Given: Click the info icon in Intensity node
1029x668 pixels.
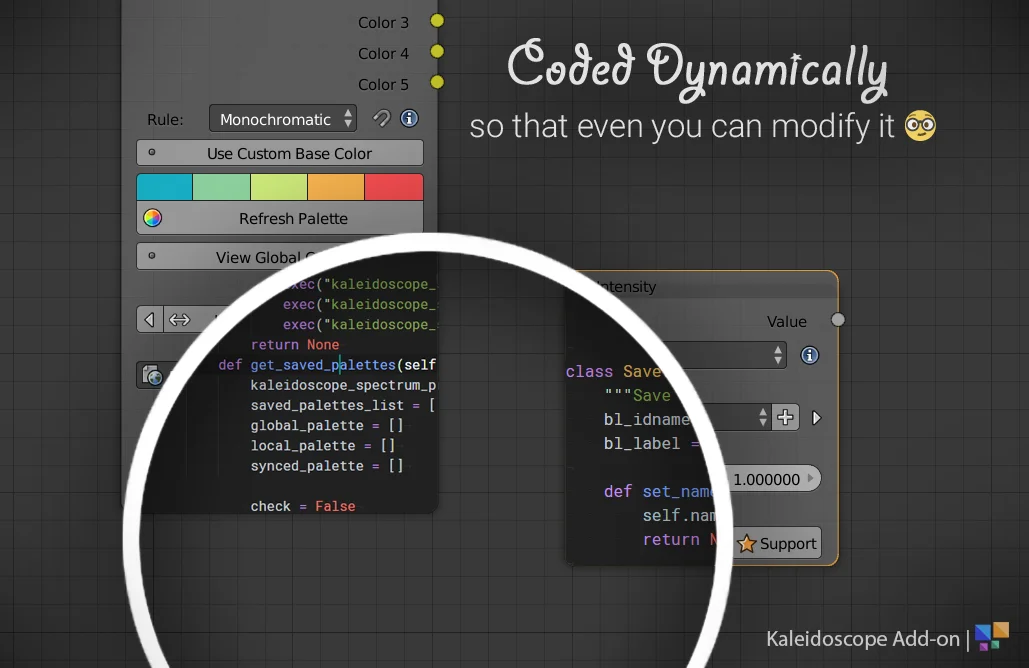Looking at the screenshot, I should pos(809,355).
